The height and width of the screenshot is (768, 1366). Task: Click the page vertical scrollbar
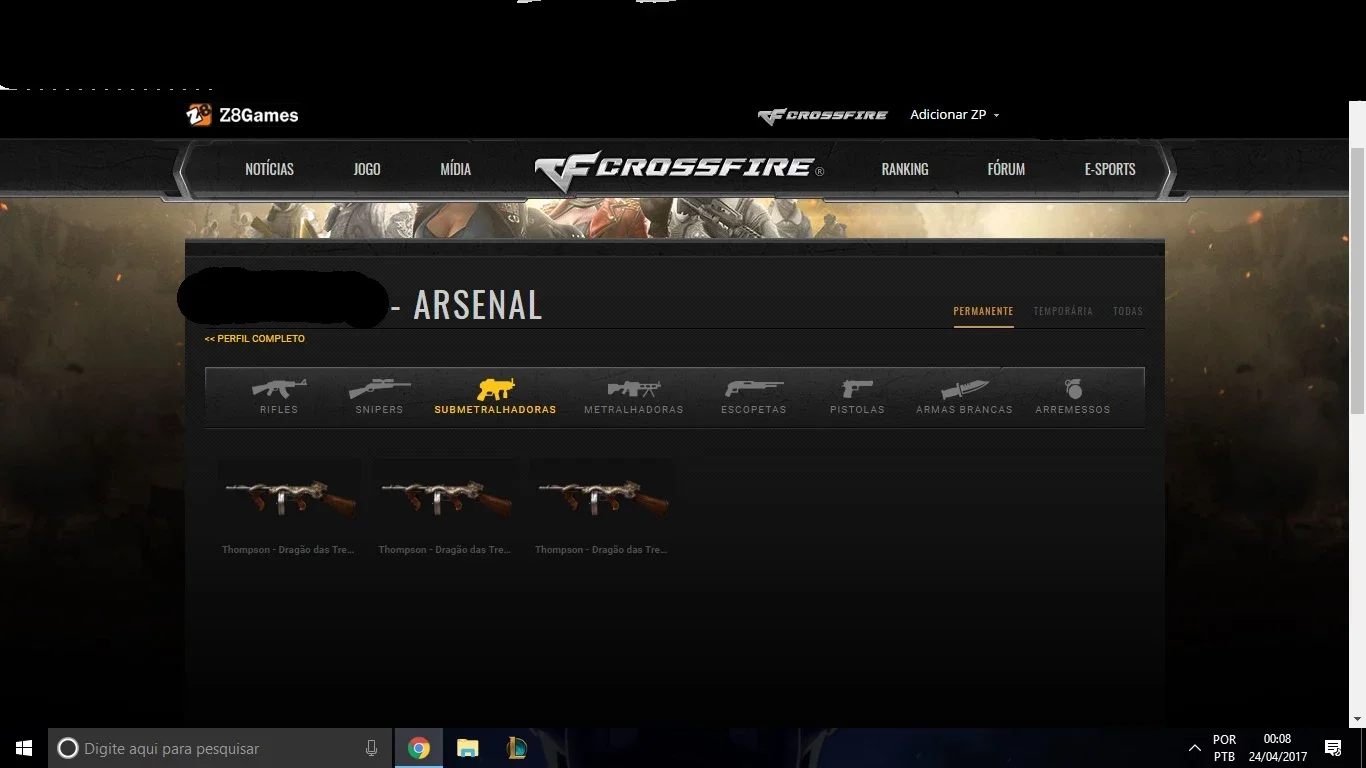pyautogui.click(x=1357, y=280)
